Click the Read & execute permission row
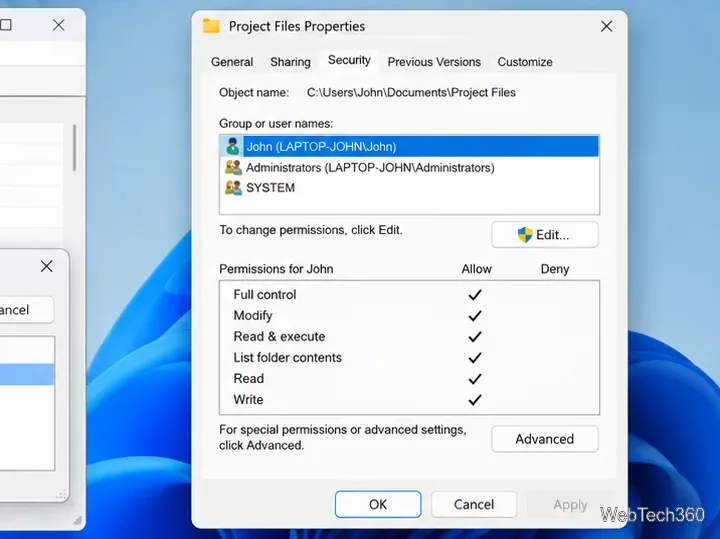Viewport: 720px width, 539px height. pos(409,337)
